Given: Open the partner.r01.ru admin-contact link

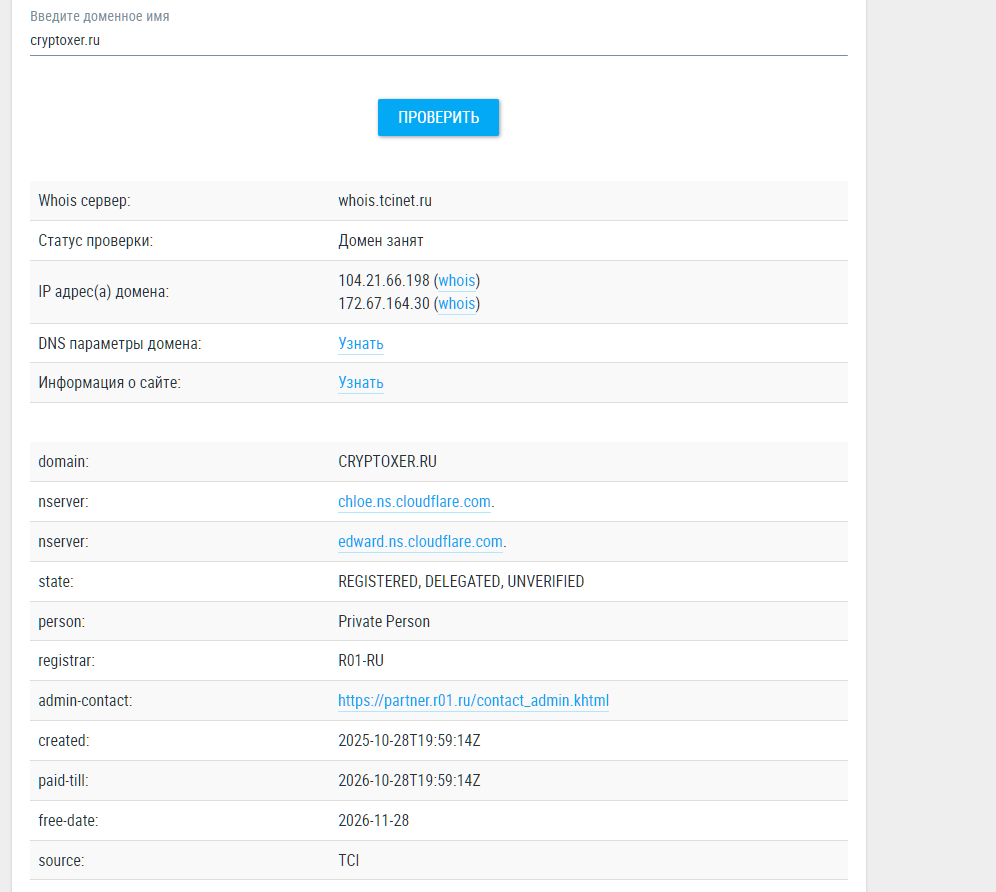Looking at the screenshot, I should (473, 701).
